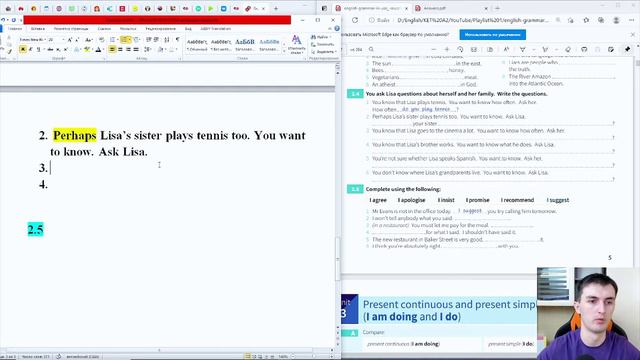Open new tab in Edge window
The height and width of the screenshot is (360, 640).
(497, 8)
